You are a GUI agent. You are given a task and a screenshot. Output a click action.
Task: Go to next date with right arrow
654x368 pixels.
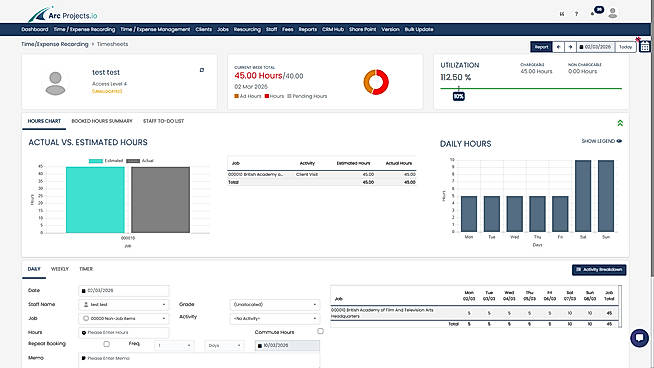click(x=570, y=47)
